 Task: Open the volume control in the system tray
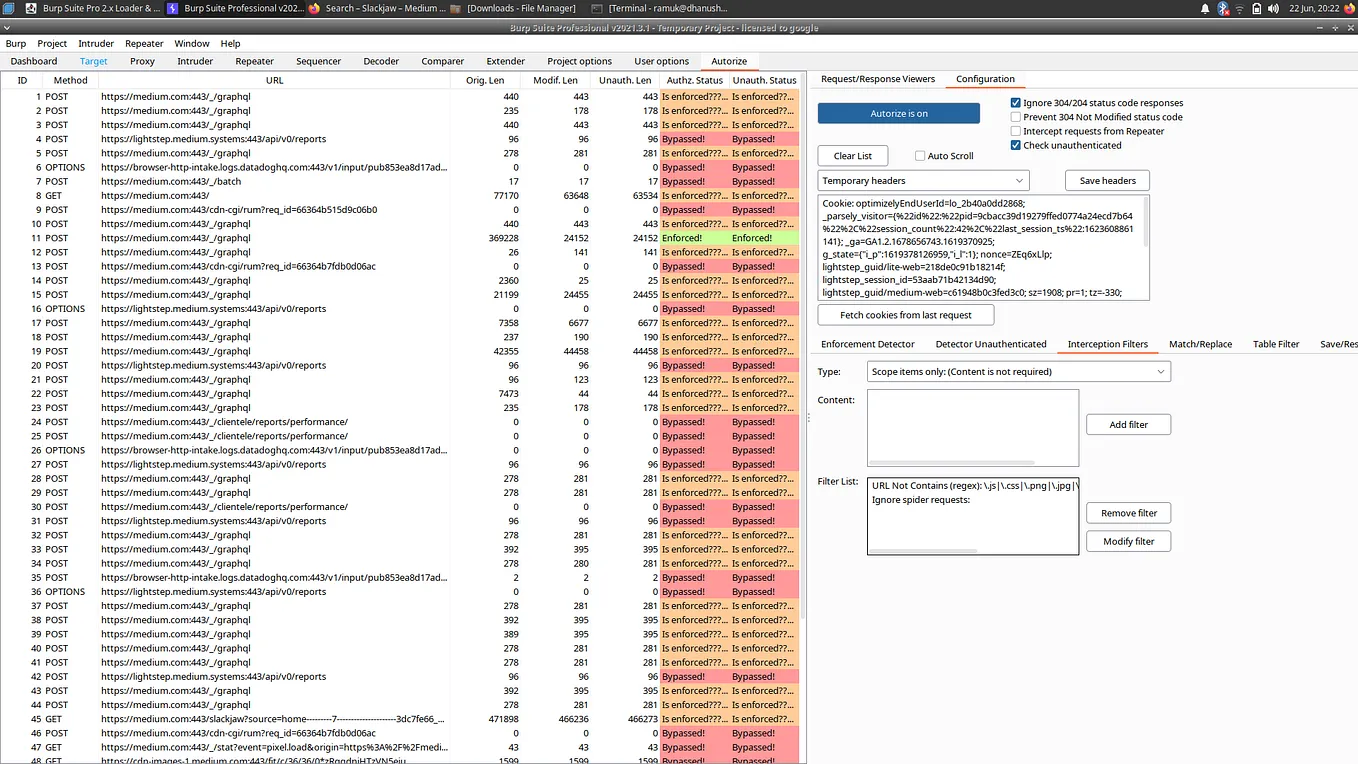(x=1273, y=8)
